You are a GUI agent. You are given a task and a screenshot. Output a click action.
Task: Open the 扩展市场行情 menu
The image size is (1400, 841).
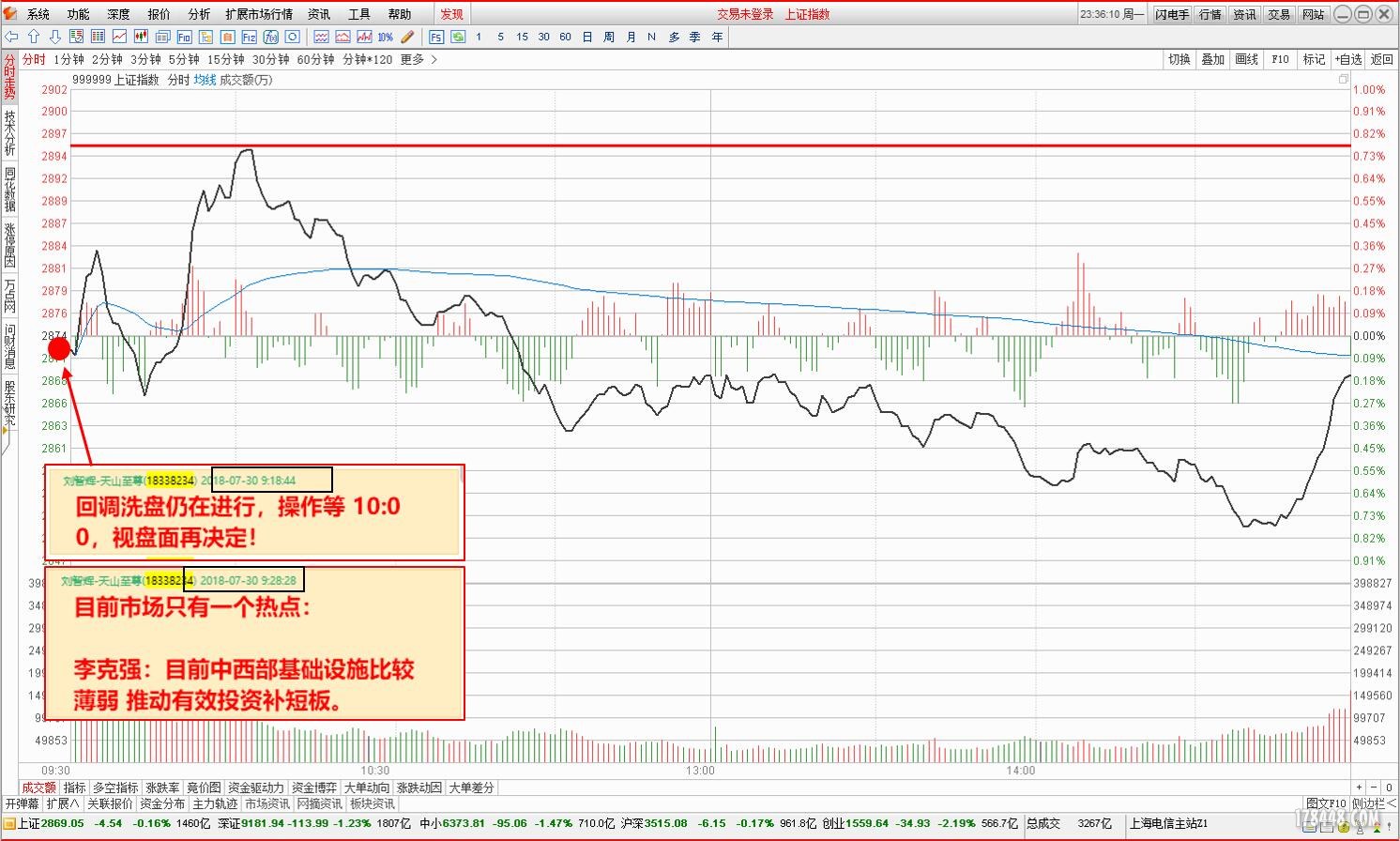[259, 14]
